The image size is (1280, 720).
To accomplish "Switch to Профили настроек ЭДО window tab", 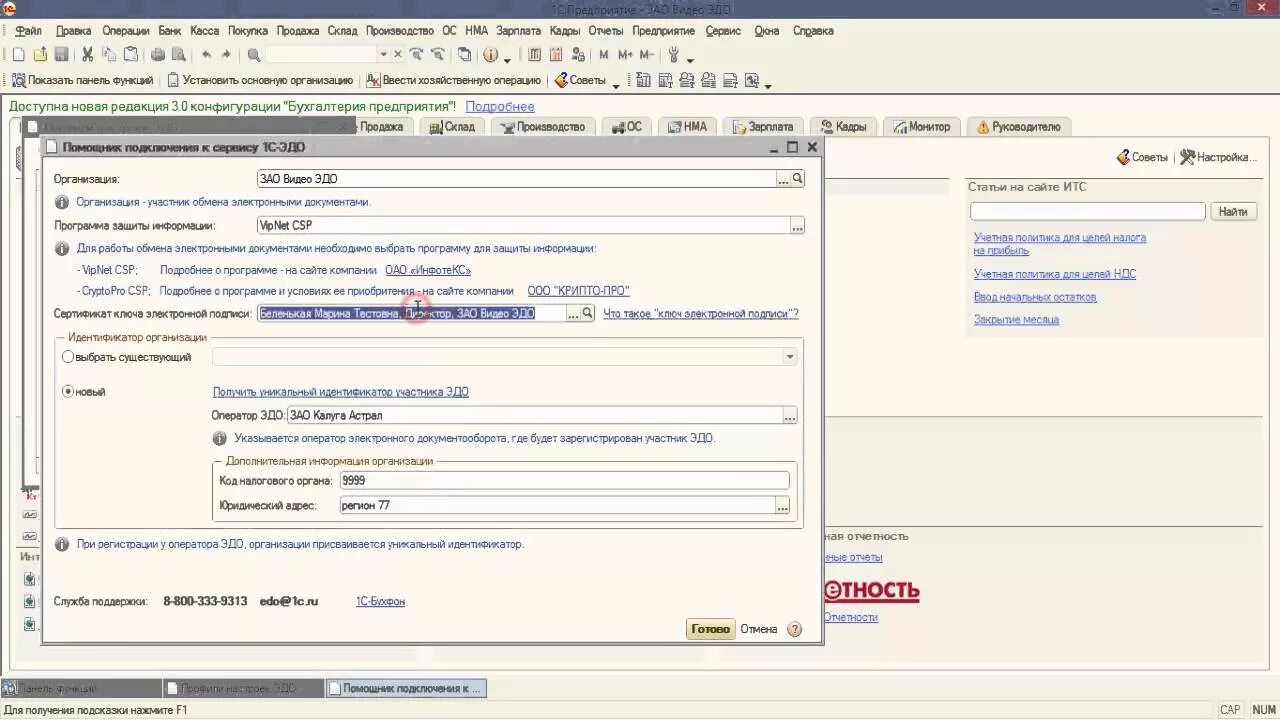I will click(243, 688).
